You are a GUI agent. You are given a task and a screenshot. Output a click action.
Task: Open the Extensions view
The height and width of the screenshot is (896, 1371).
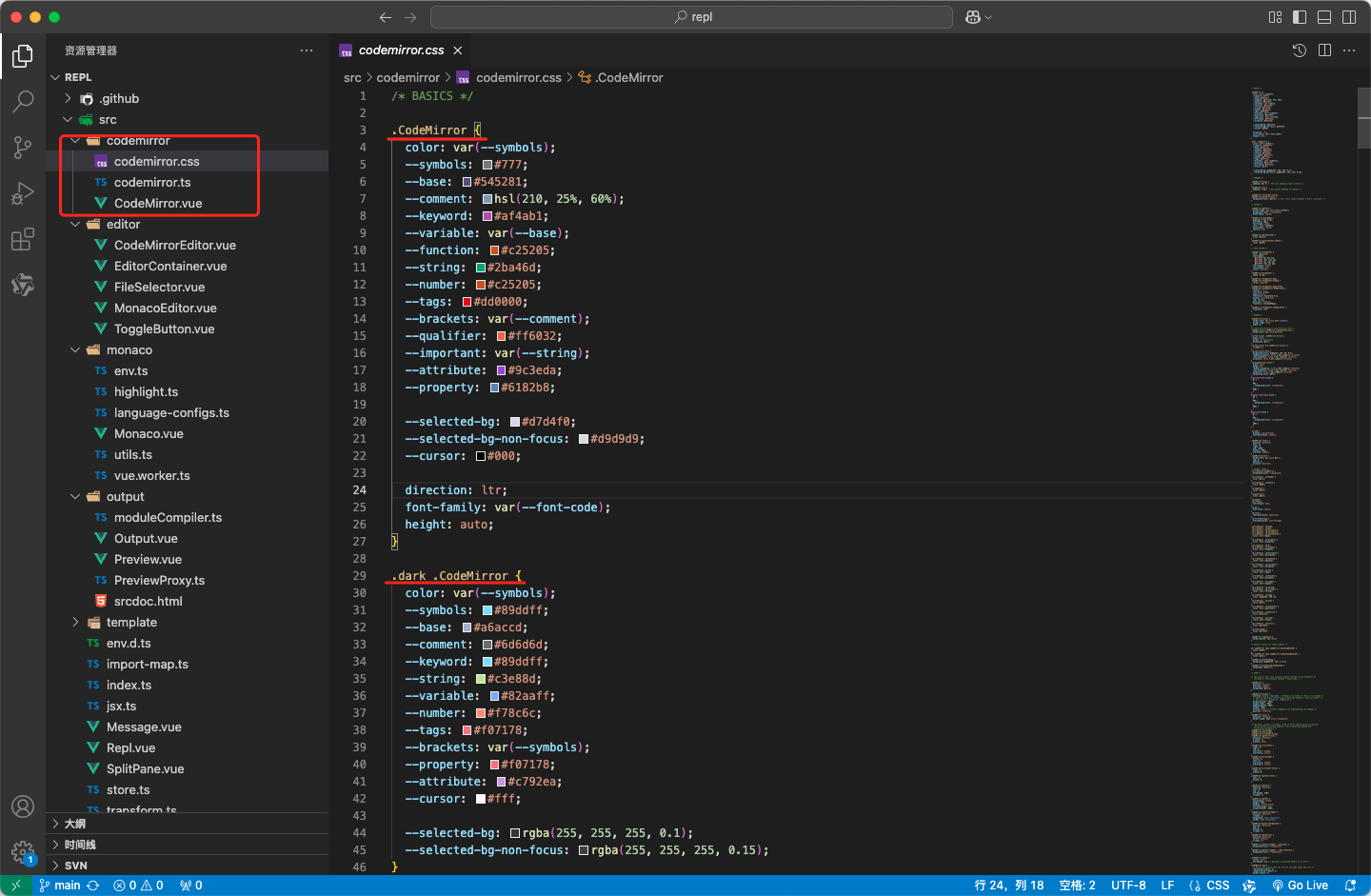pos(23,238)
